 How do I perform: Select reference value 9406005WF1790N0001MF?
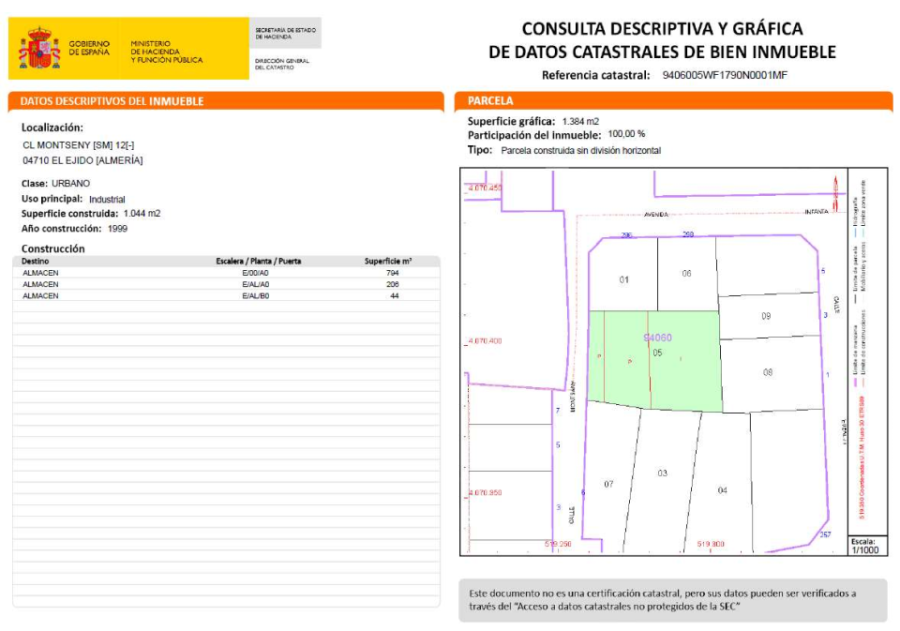(x=724, y=75)
